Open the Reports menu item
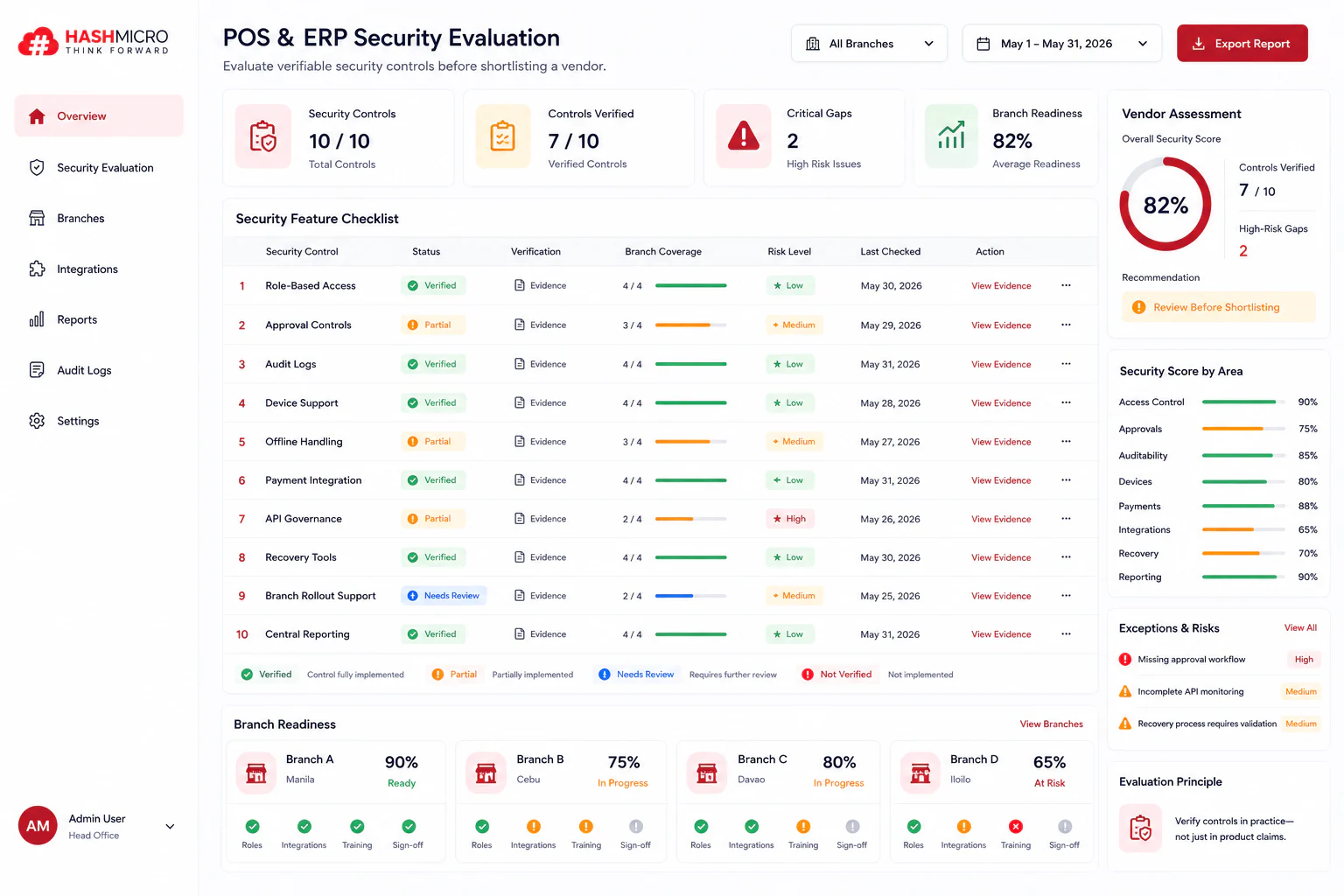This screenshot has height=896, width=1344. tap(99, 320)
